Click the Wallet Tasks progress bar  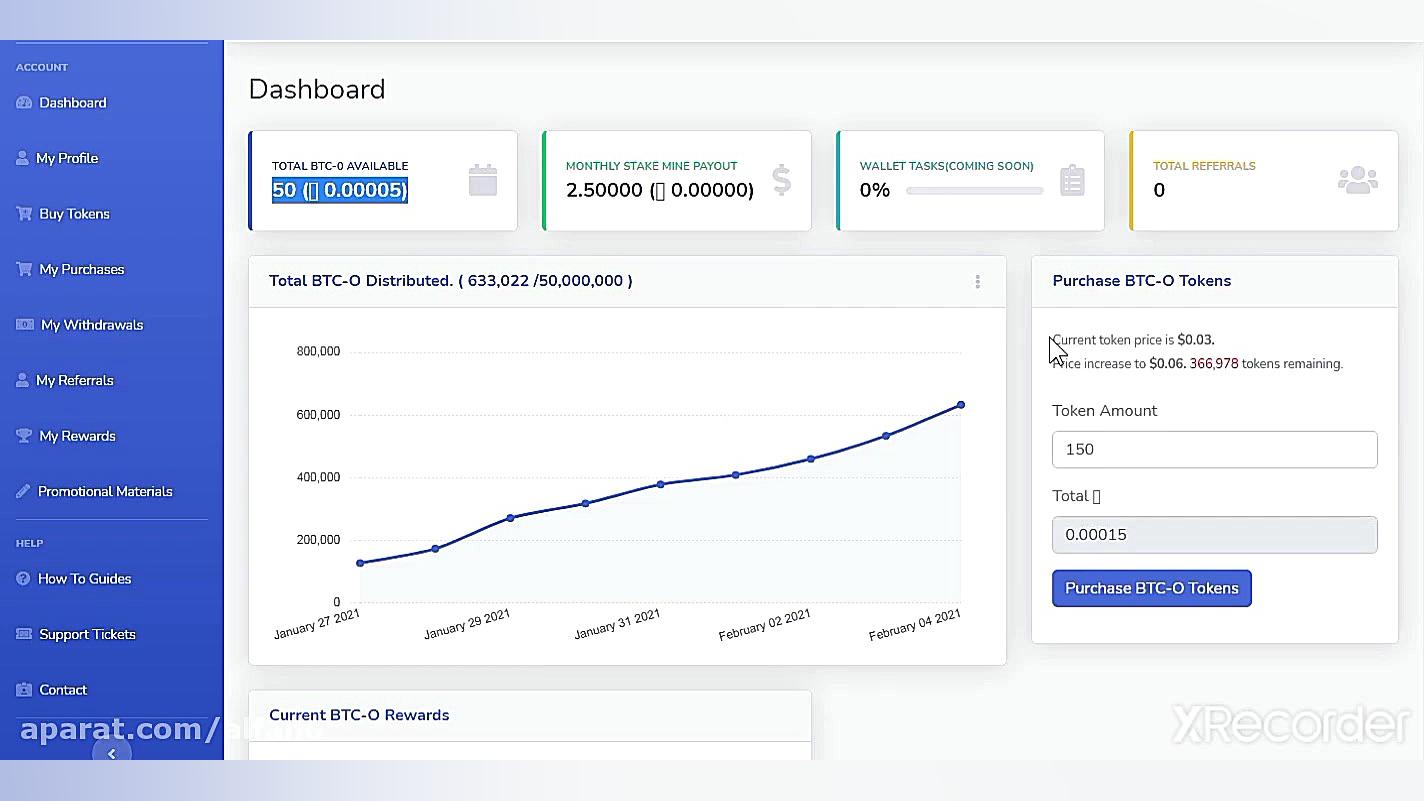click(975, 190)
